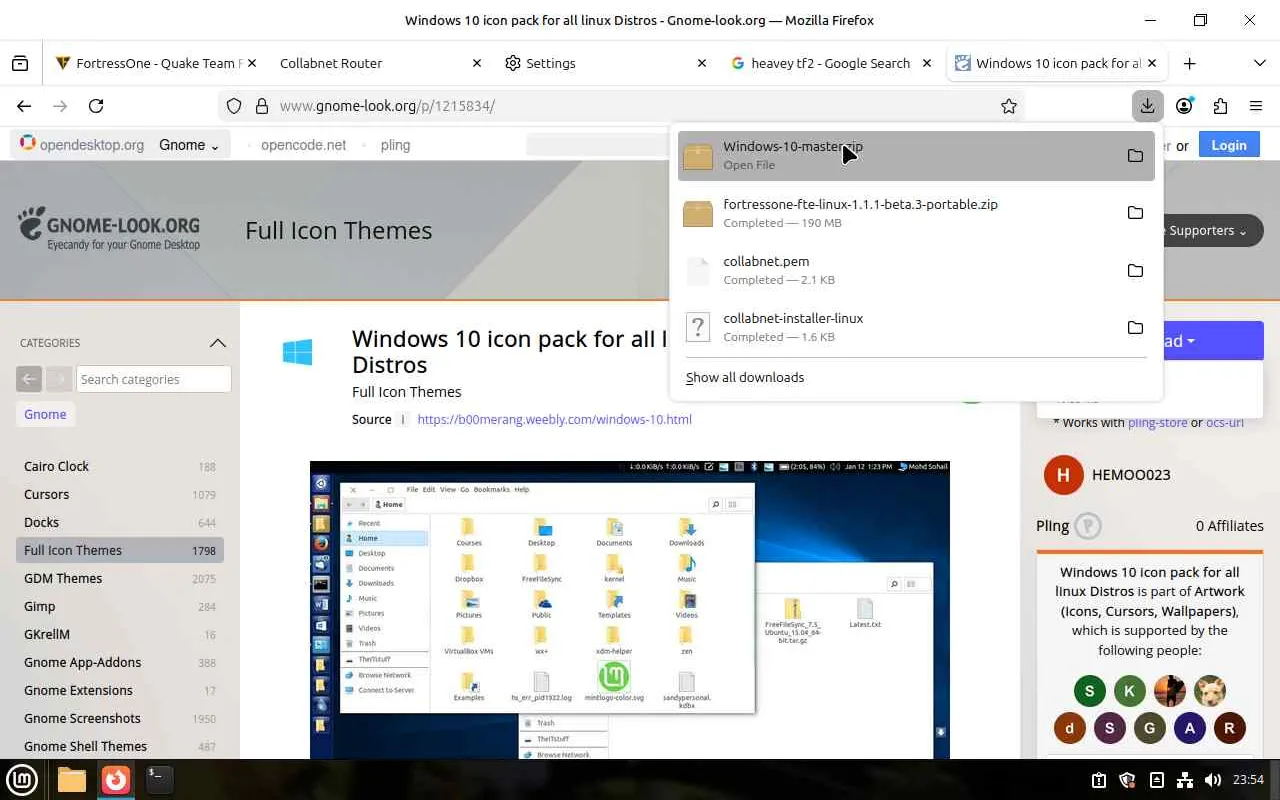Screen dimensions: 1280x800
Task: Open the opendesktop.org link
Action: [83, 145]
